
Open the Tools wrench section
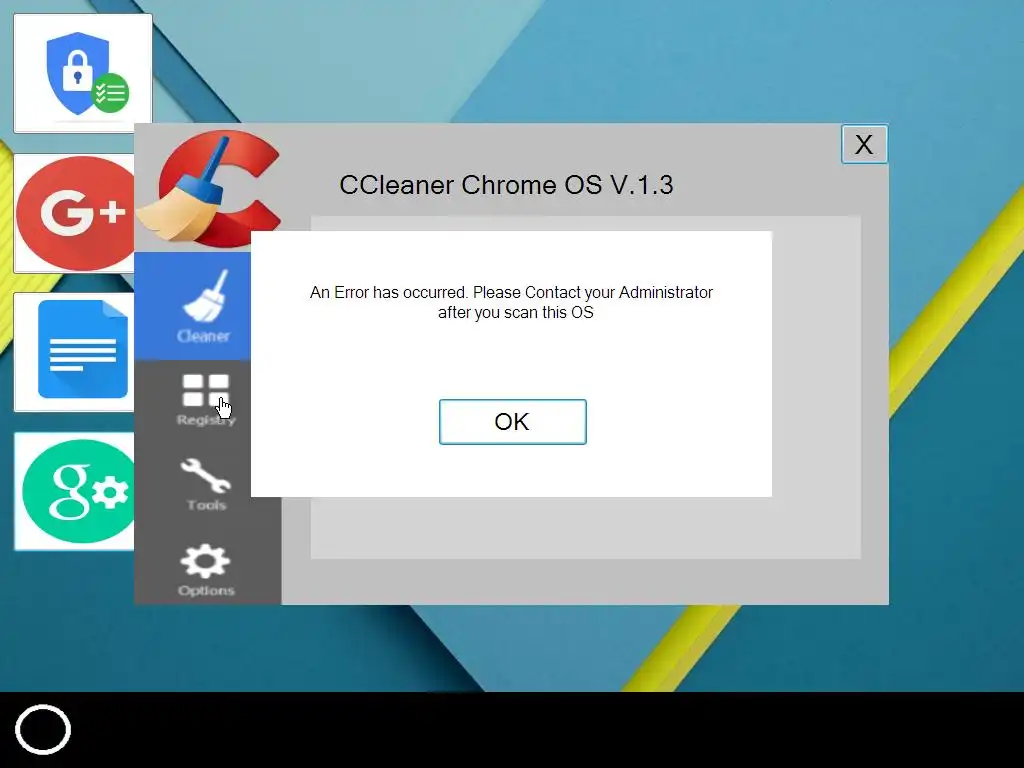click(206, 484)
